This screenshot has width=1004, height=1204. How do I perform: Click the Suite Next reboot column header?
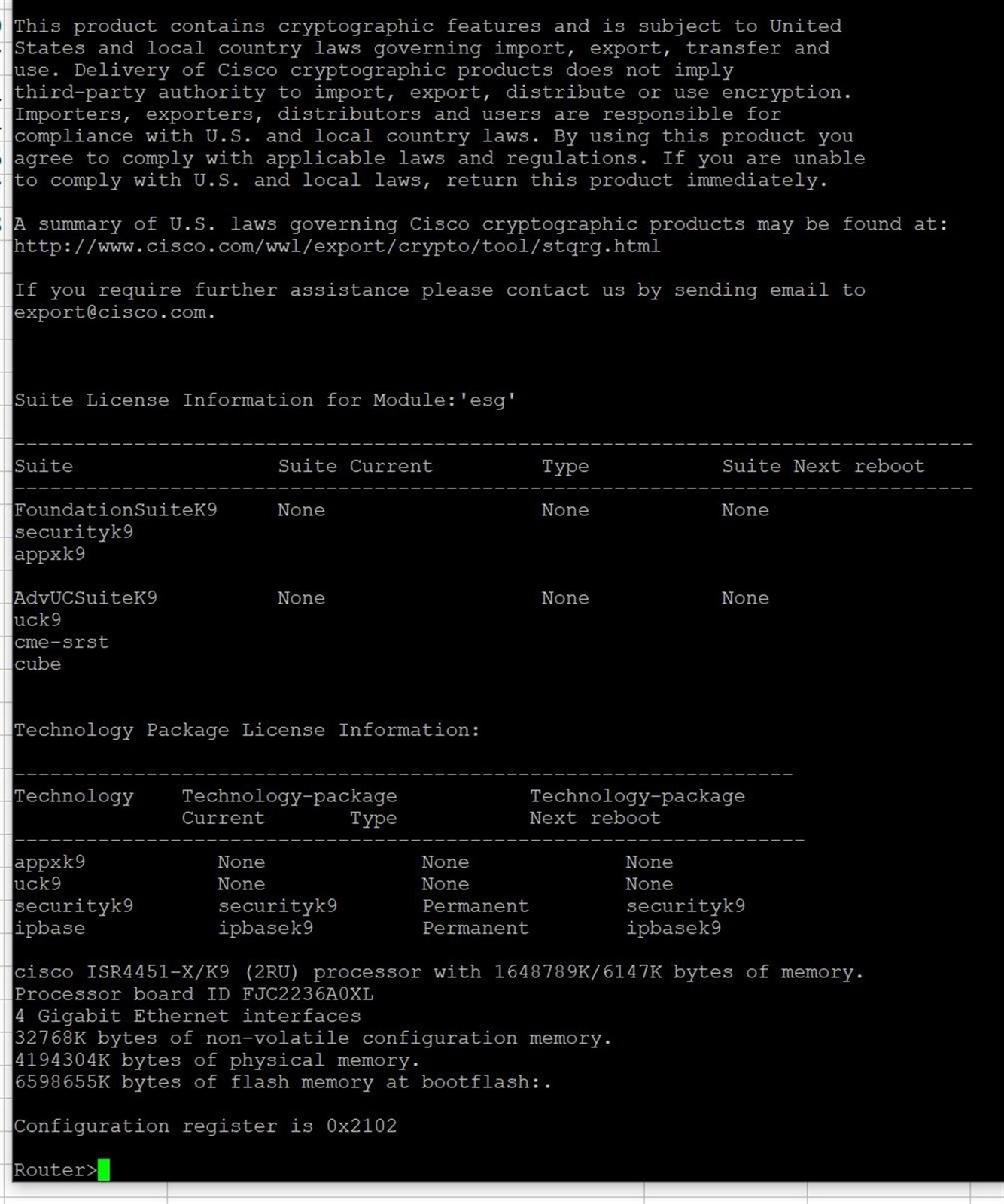[x=823, y=466]
